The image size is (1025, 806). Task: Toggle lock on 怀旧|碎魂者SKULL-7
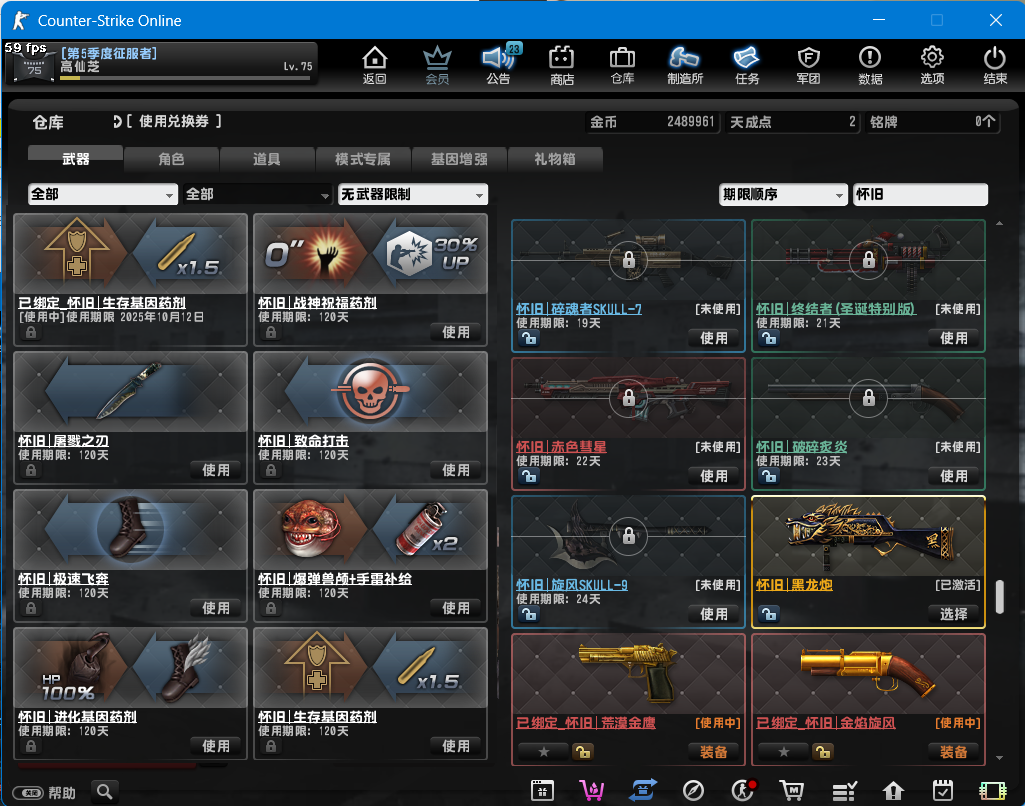pyautogui.click(x=528, y=338)
